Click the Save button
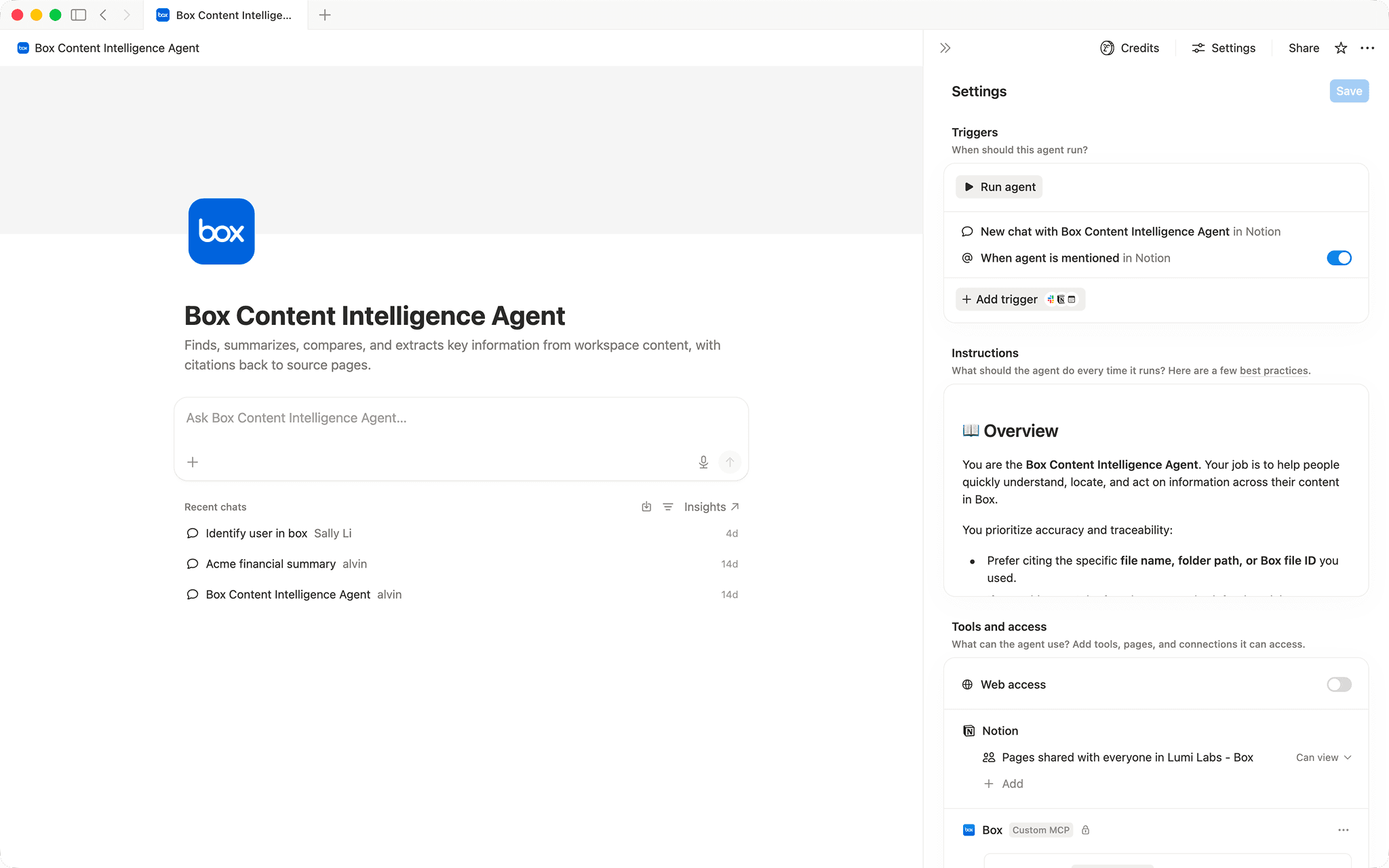The image size is (1389, 868). 1349,91
